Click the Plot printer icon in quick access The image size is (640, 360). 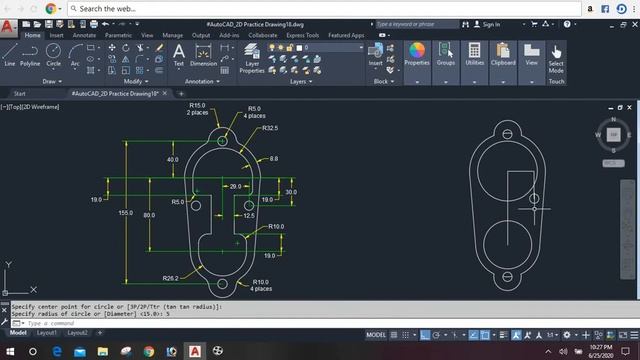(94, 24)
